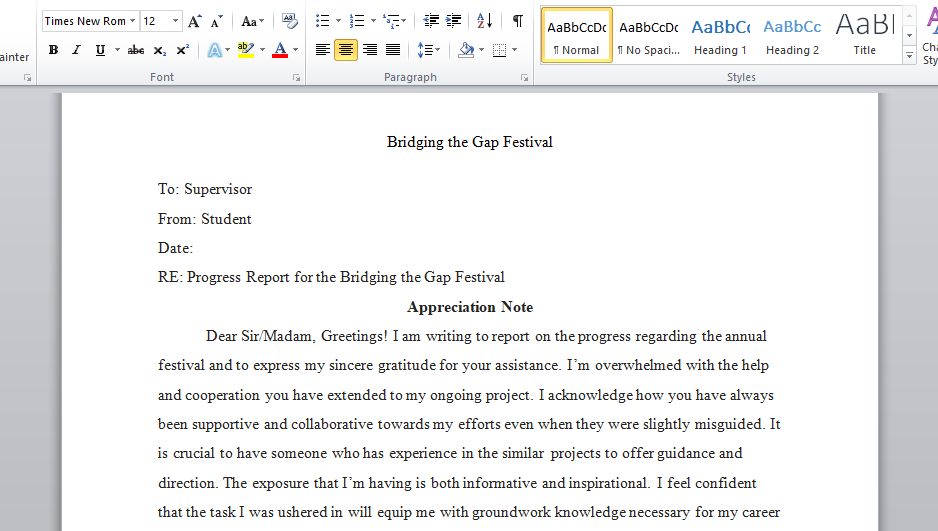The width and height of the screenshot is (938, 531).
Task: Click Increase Indent icon
Action: tap(453, 21)
